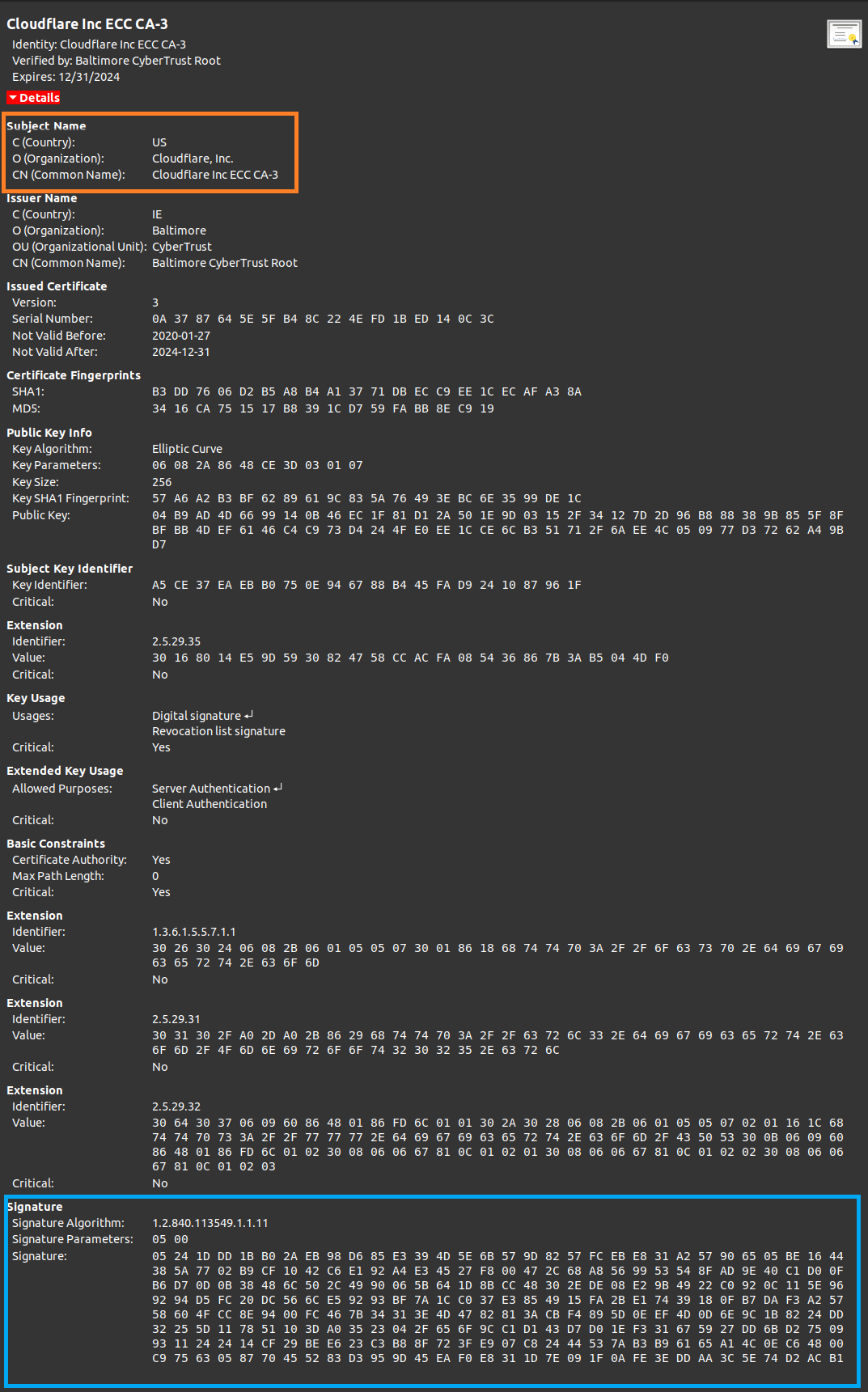Click the Signature Algorithm OID value

[x=210, y=1223]
